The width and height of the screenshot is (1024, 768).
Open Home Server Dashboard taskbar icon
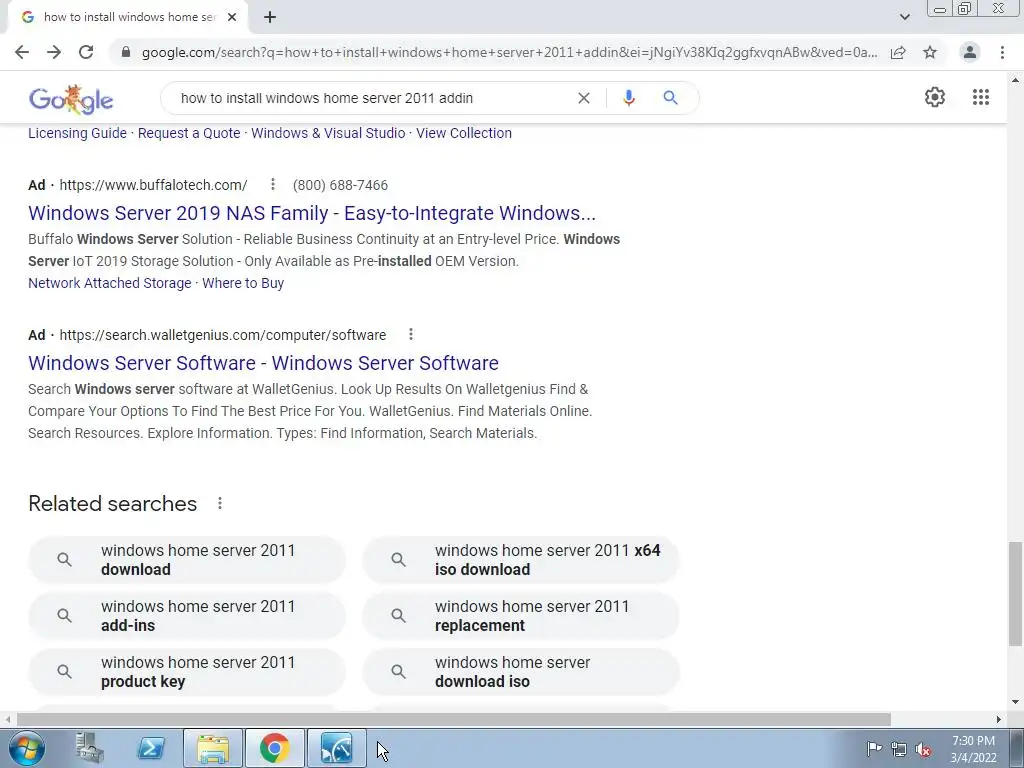(337, 748)
